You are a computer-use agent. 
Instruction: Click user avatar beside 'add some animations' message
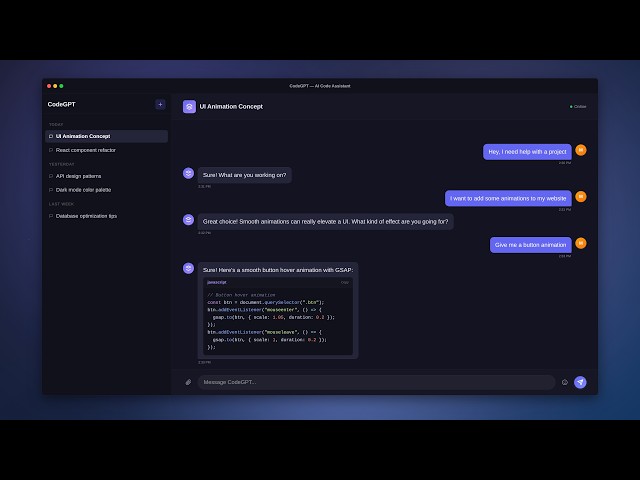pos(581,197)
